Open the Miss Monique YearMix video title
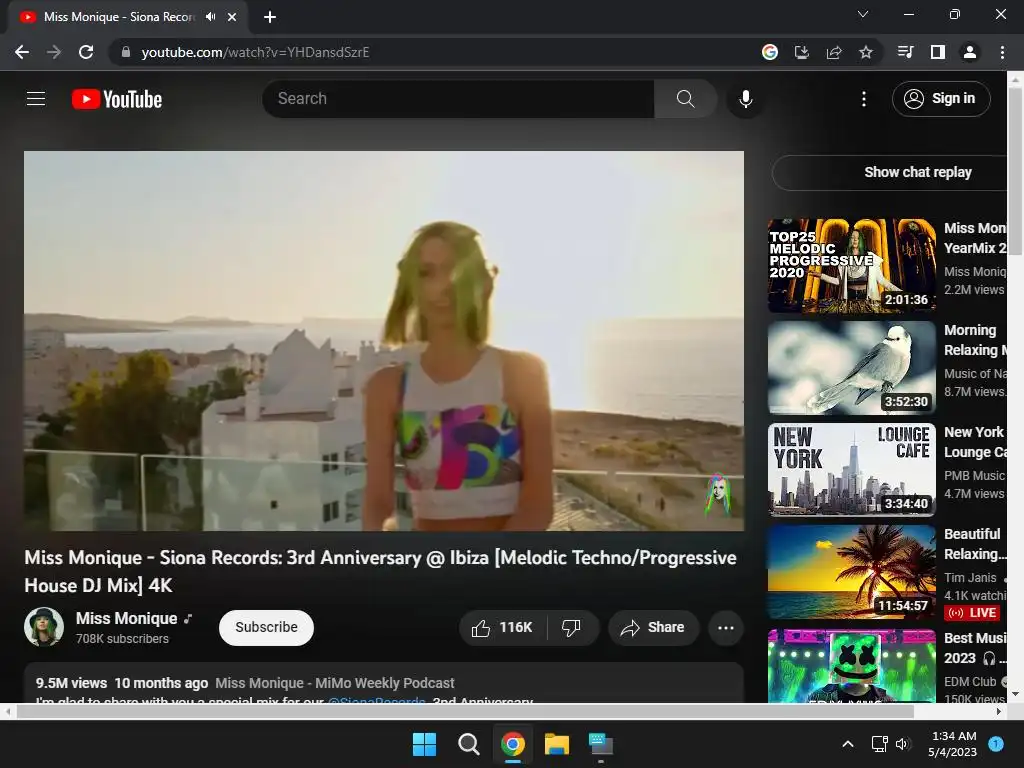1024x768 pixels. pos(975,238)
